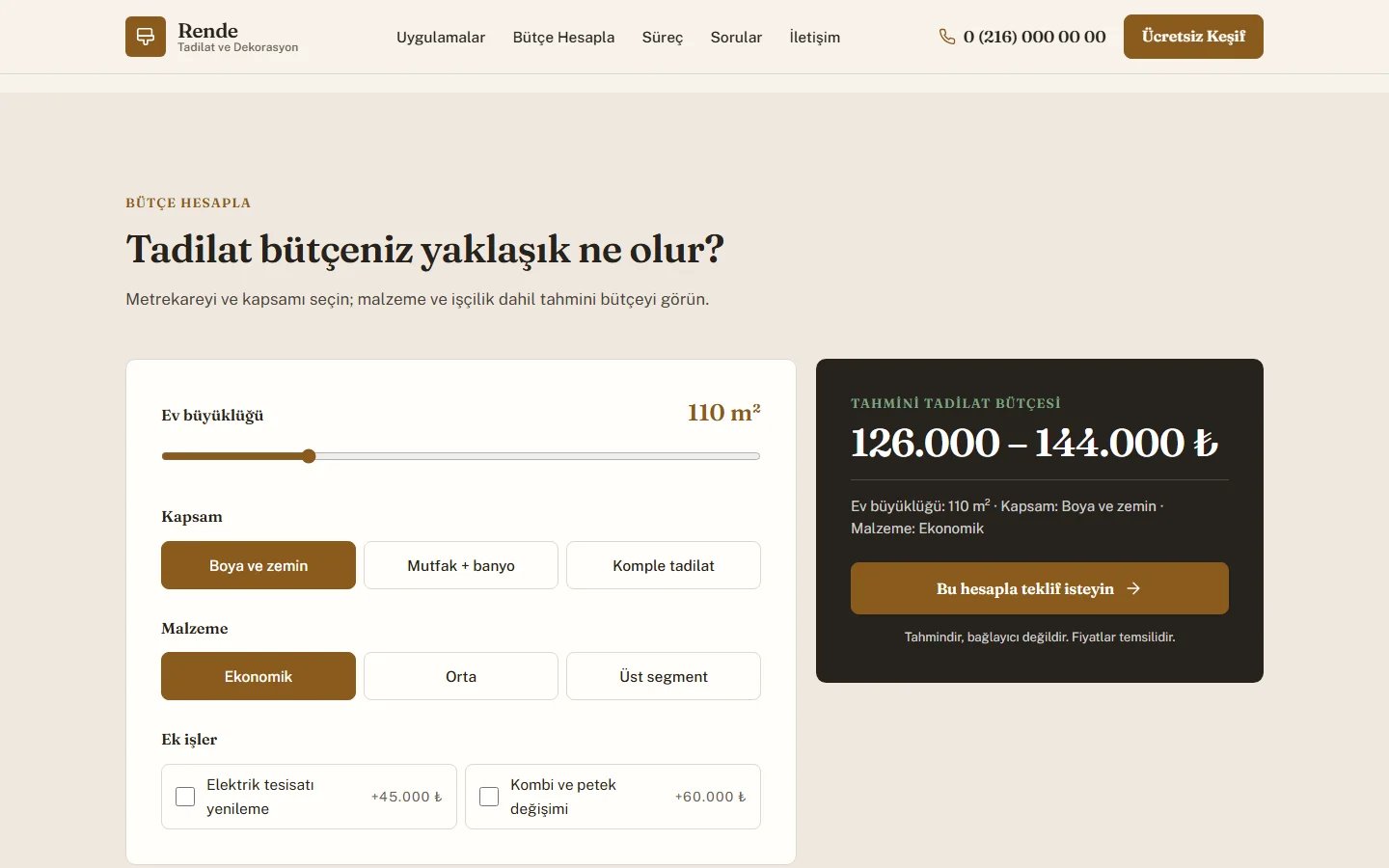Call the 0 (216) 000 00 00 link
This screenshot has width=1389, height=868.
pyautogui.click(x=1022, y=37)
